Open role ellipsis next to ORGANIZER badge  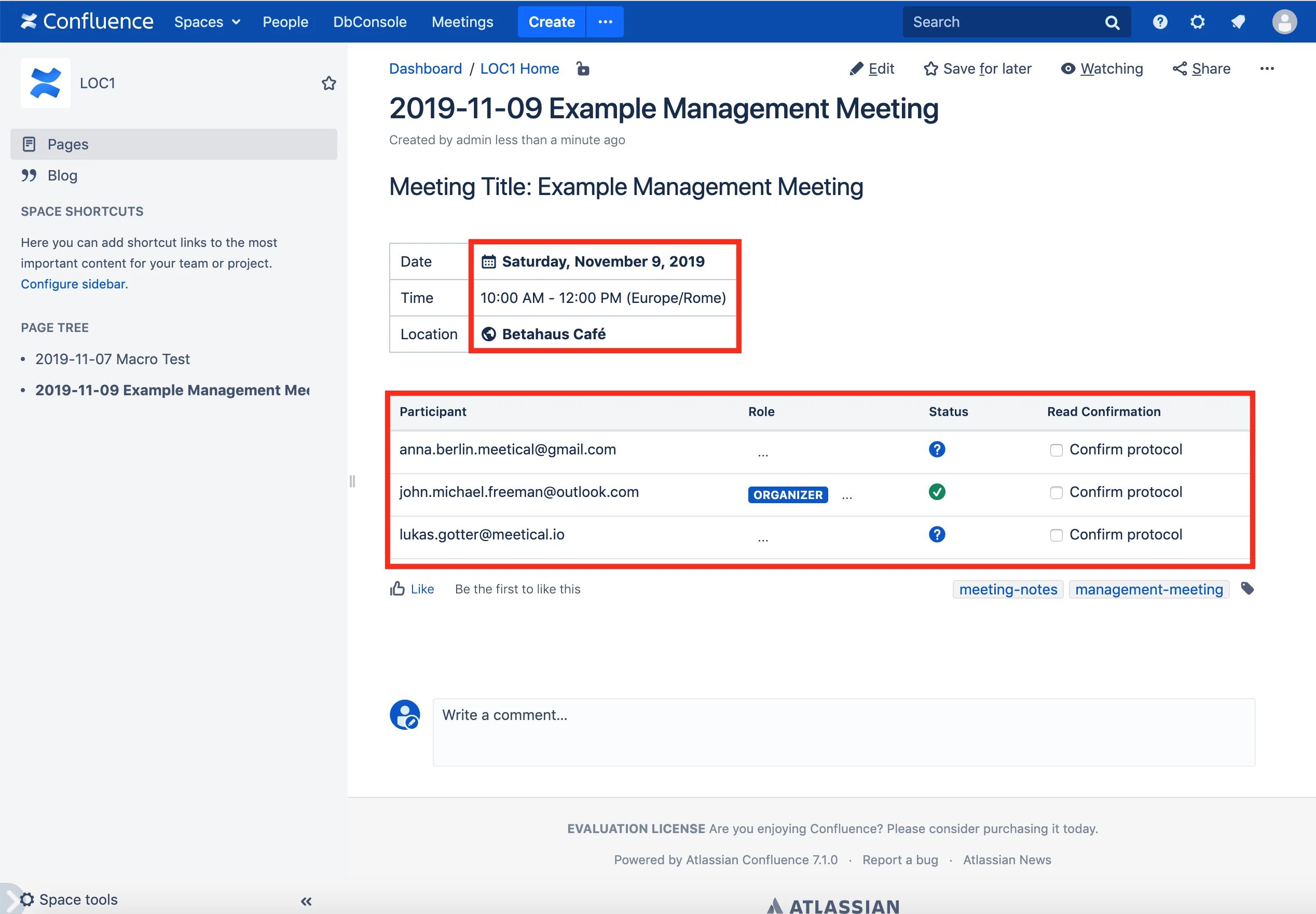click(847, 497)
